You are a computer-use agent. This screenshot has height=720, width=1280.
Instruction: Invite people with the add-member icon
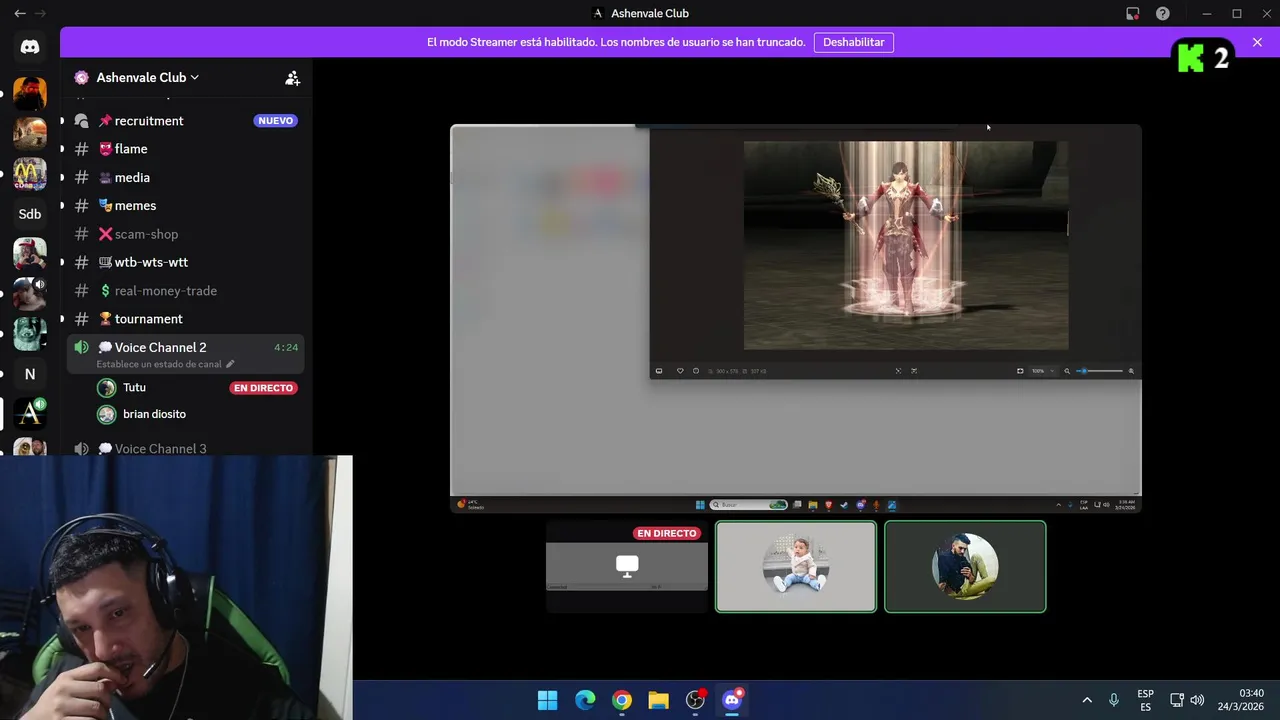click(292, 77)
